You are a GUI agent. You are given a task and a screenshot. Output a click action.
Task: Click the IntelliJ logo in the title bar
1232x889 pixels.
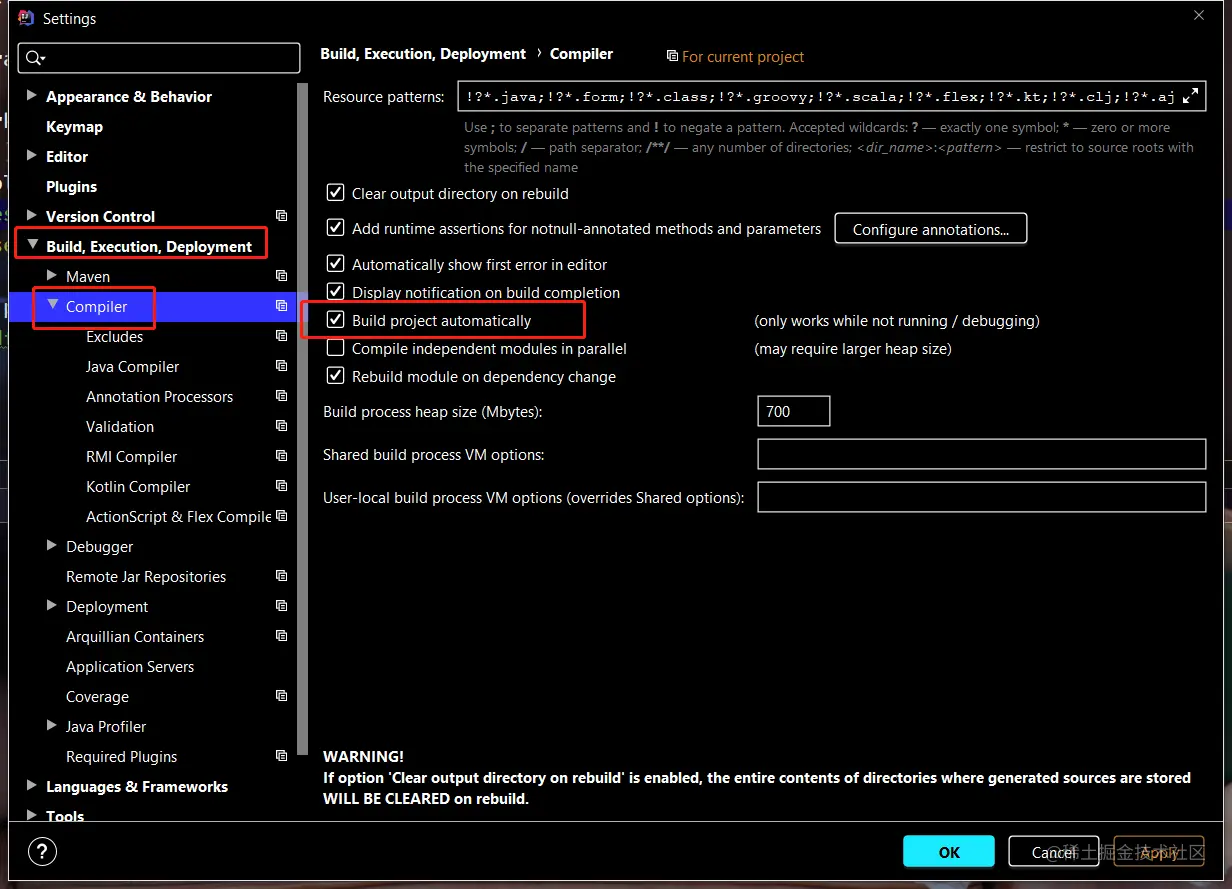(27, 18)
